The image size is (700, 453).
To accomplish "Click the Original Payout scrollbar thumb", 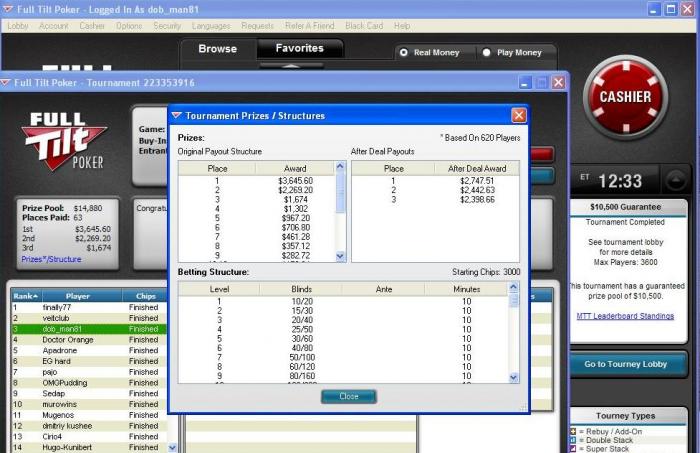I will [340, 193].
